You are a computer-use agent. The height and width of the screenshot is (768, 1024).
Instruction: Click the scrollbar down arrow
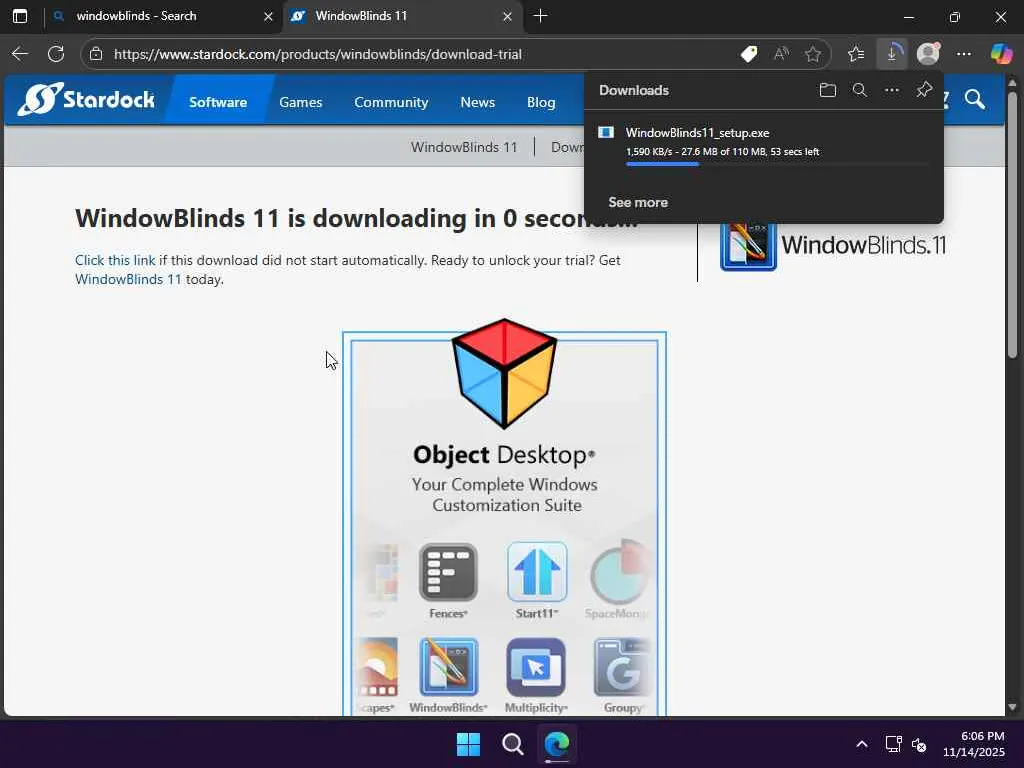point(1012,707)
